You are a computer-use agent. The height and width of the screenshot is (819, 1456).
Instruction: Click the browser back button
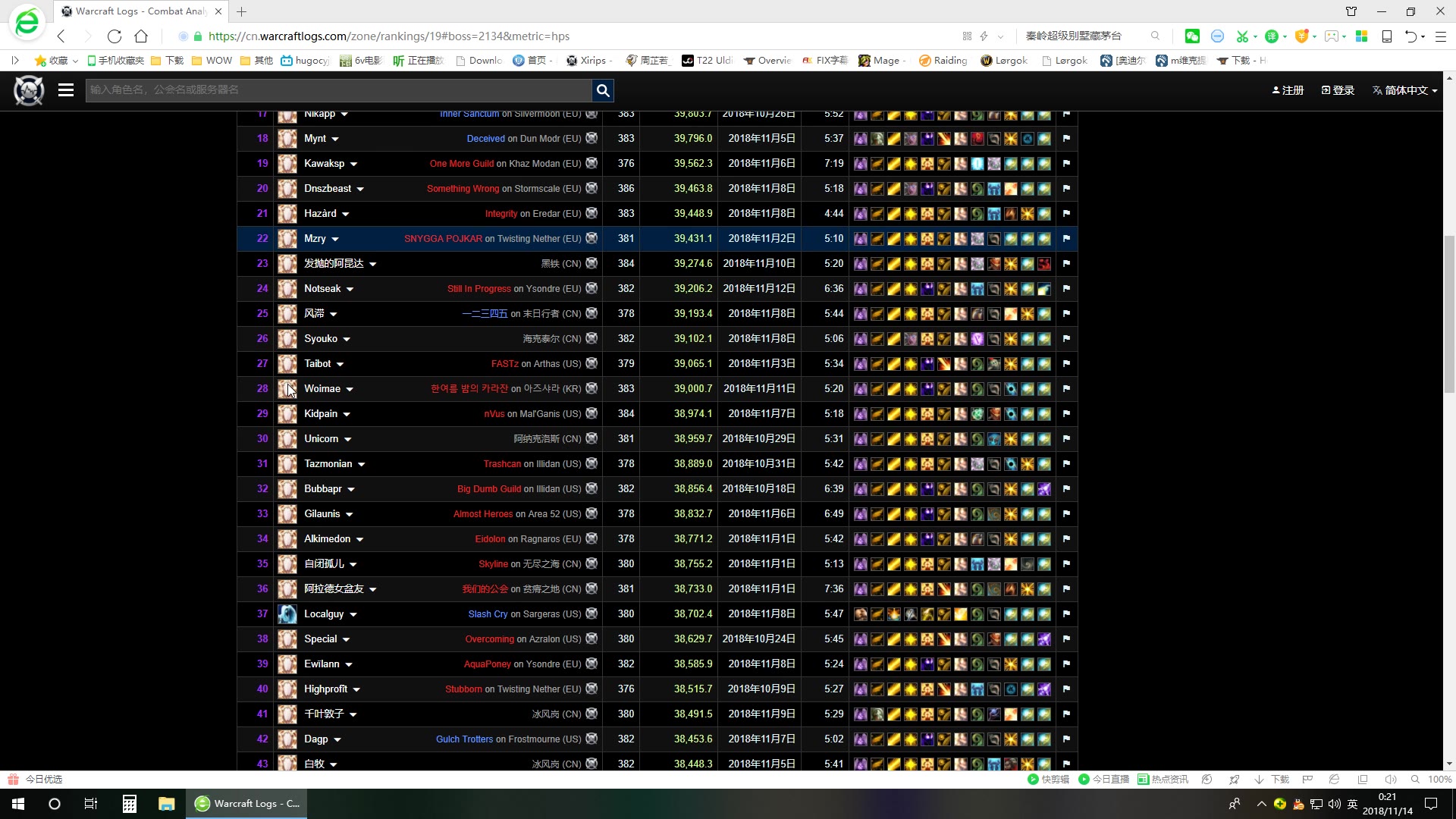[61, 36]
